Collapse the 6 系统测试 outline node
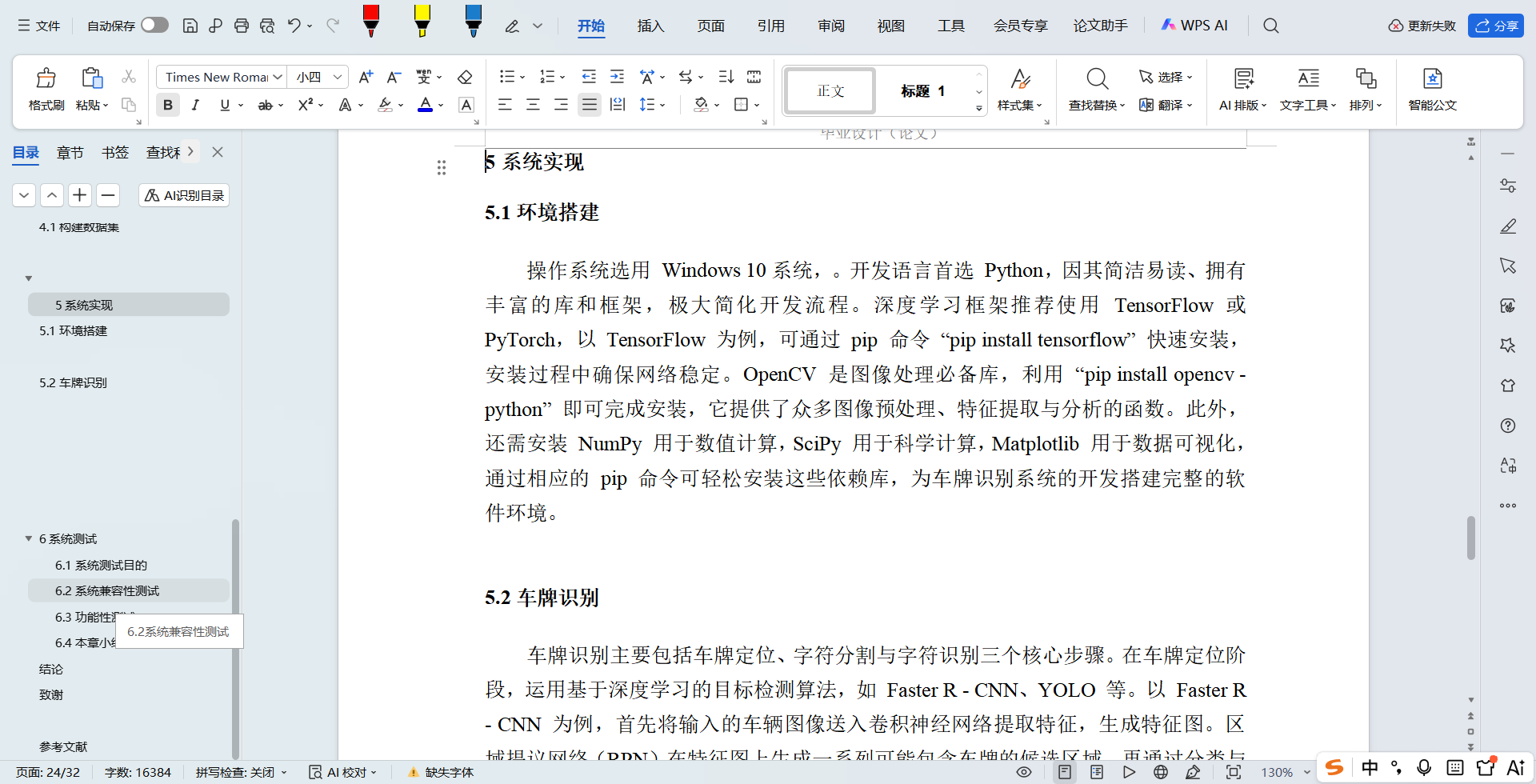Image resolution: width=1536 pixels, height=784 pixels. [x=29, y=538]
